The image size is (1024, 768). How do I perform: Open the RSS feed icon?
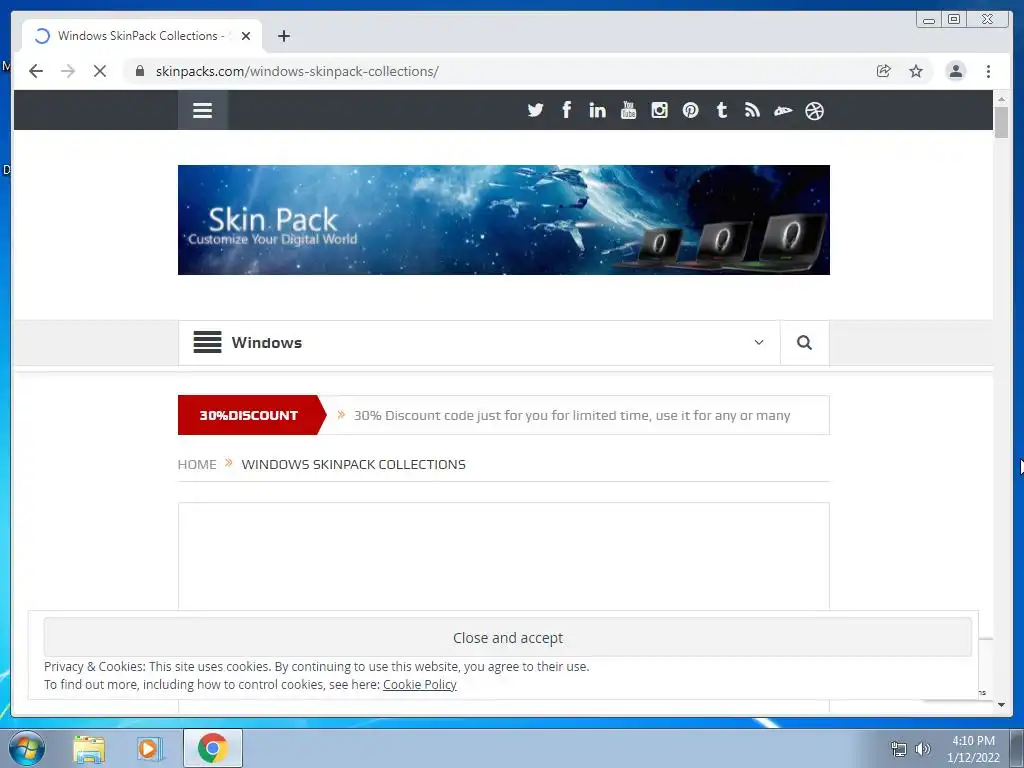click(752, 110)
